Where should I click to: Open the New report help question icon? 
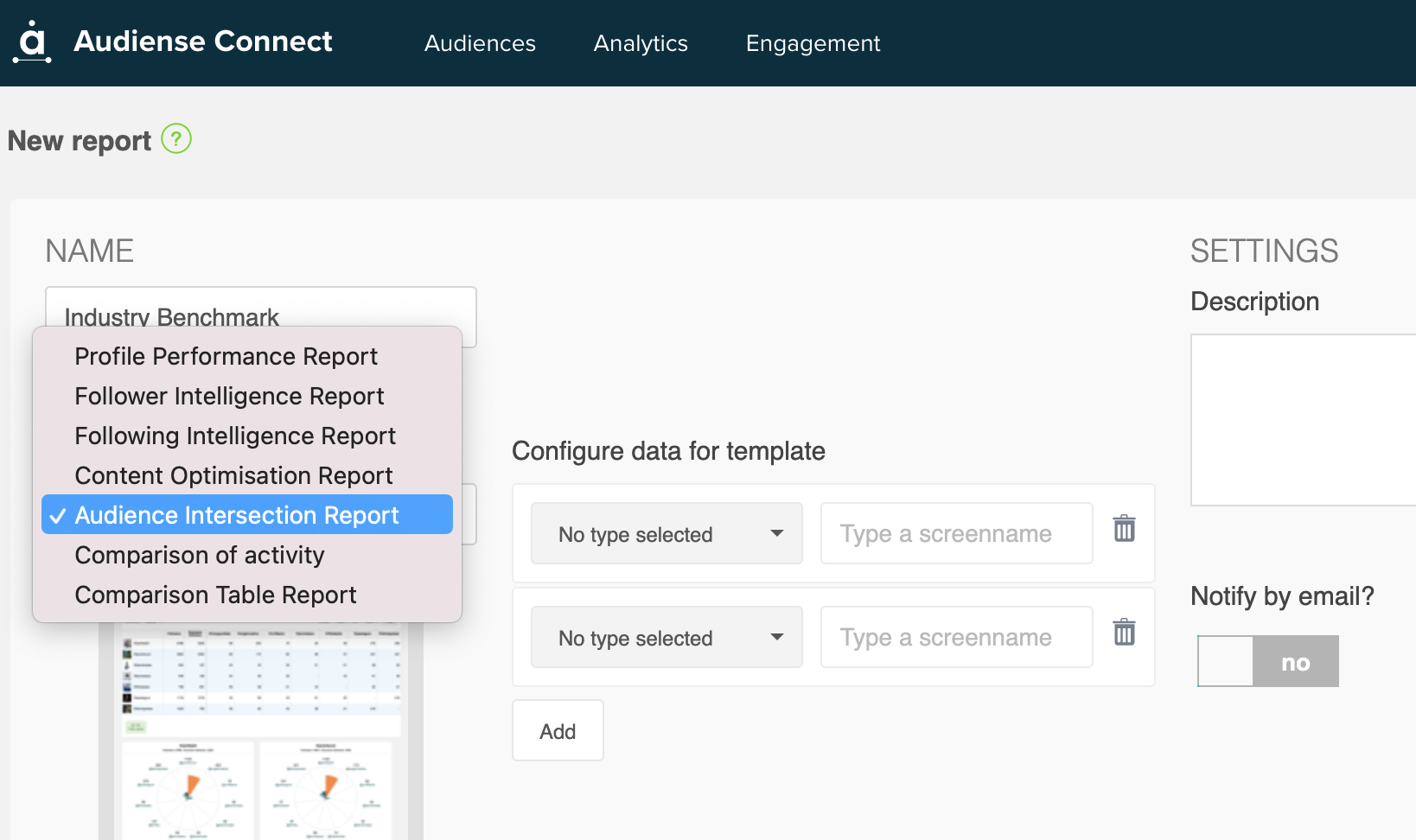click(176, 138)
